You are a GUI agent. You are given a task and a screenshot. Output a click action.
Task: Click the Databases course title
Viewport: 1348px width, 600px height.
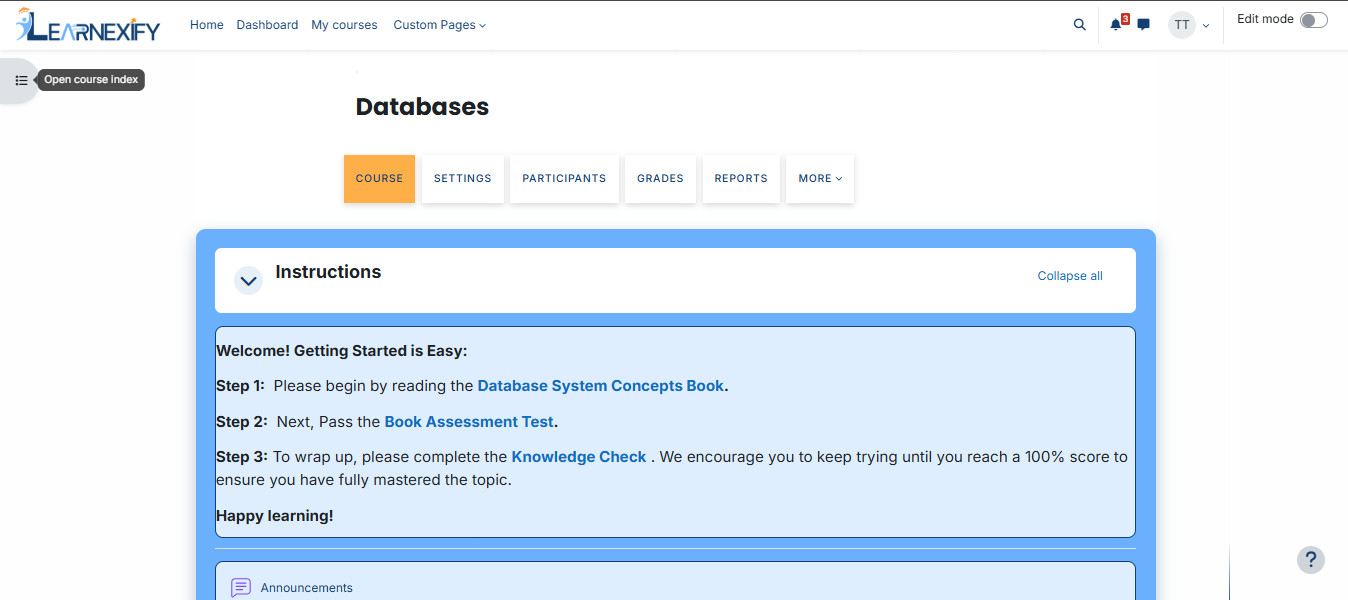pos(422,107)
